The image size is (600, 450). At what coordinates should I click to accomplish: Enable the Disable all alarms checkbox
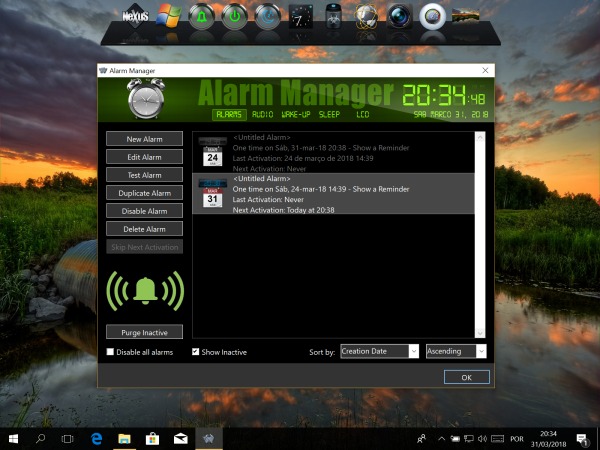111,352
